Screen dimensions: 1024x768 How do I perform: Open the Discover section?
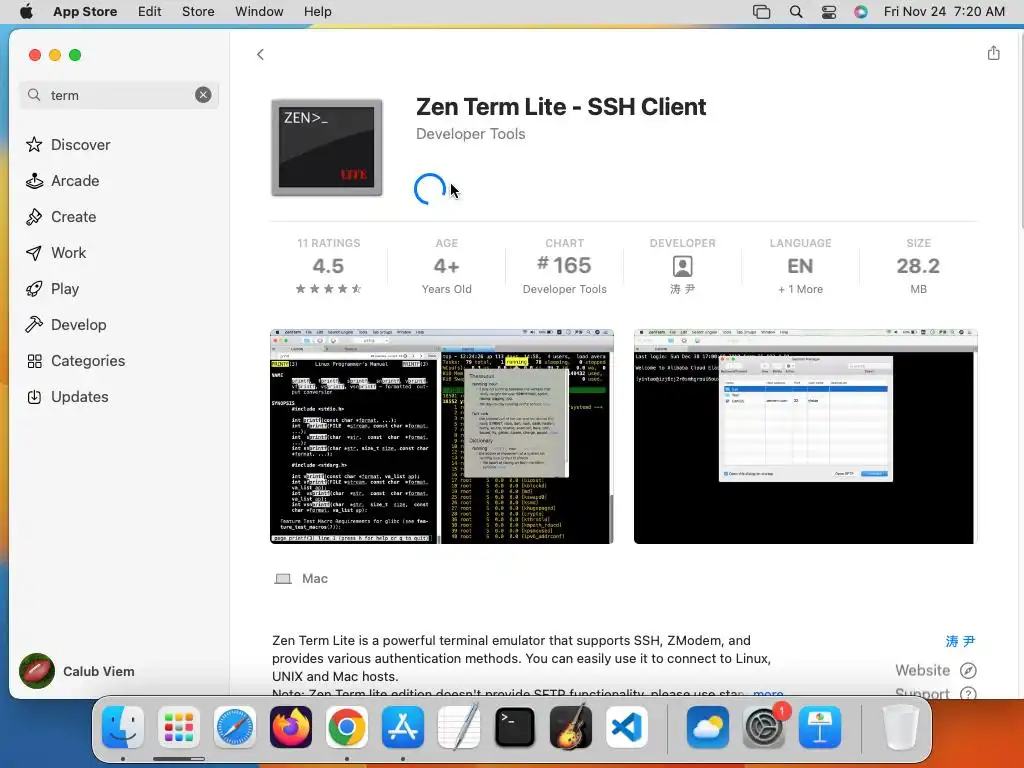coord(68,144)
